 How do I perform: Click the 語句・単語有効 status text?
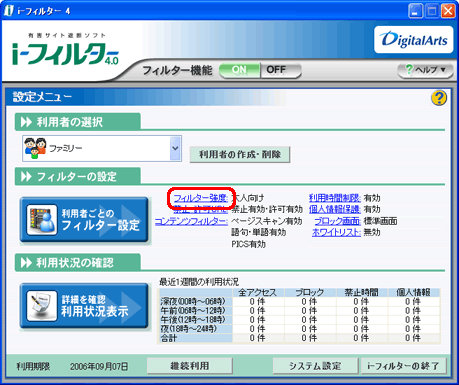coord(259,232)
